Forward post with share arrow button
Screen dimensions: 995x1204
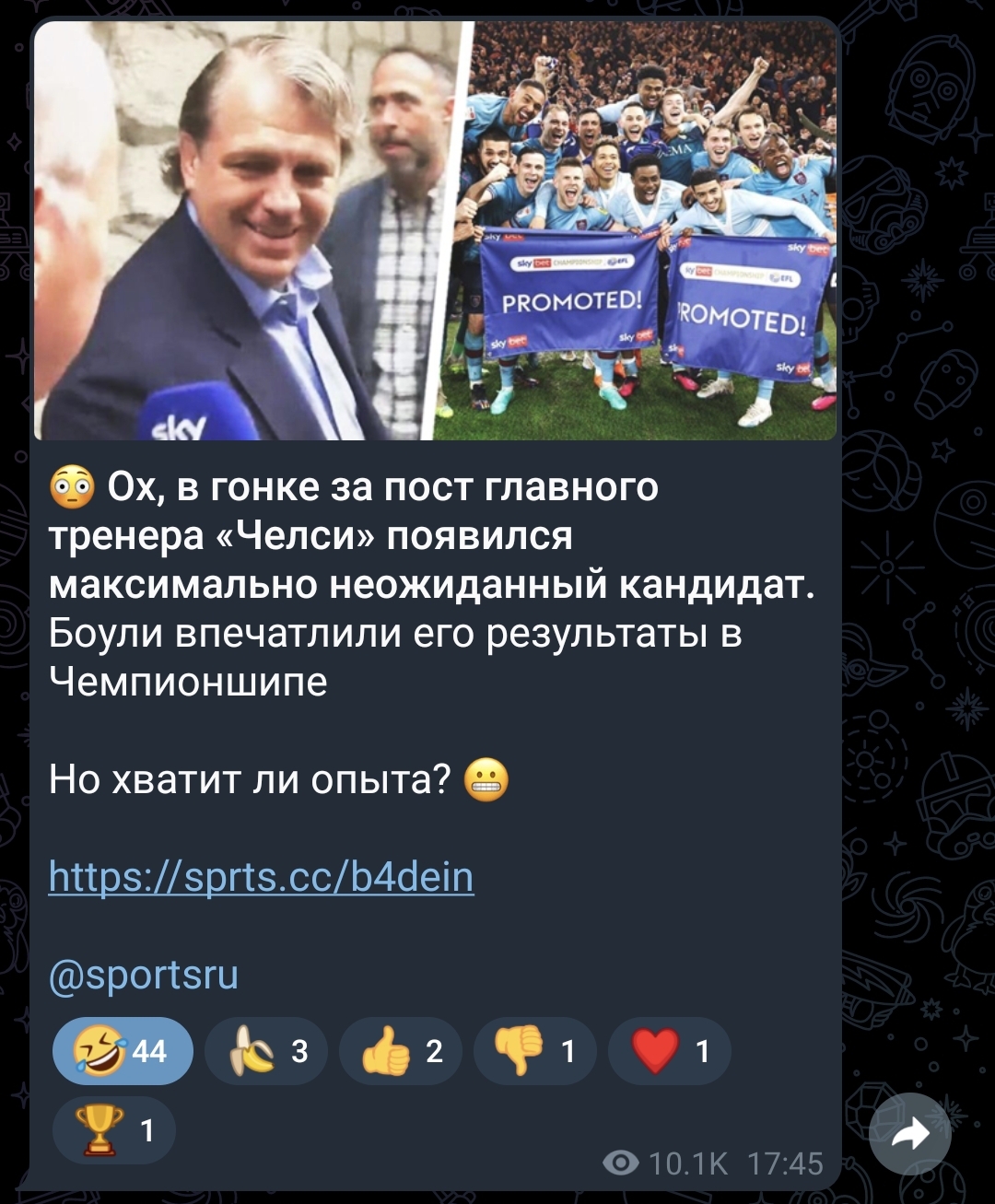pos(910,1134)
